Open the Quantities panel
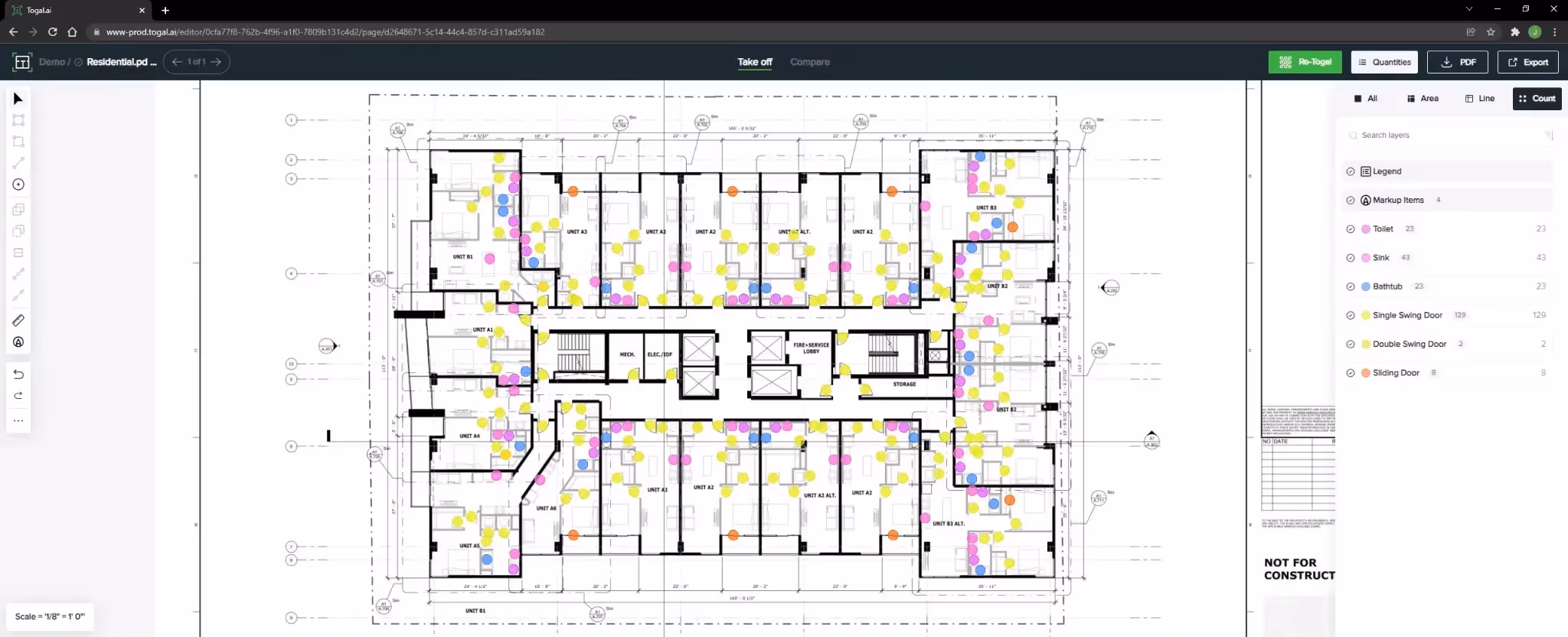1568x637 pixels. (1384, 62)
